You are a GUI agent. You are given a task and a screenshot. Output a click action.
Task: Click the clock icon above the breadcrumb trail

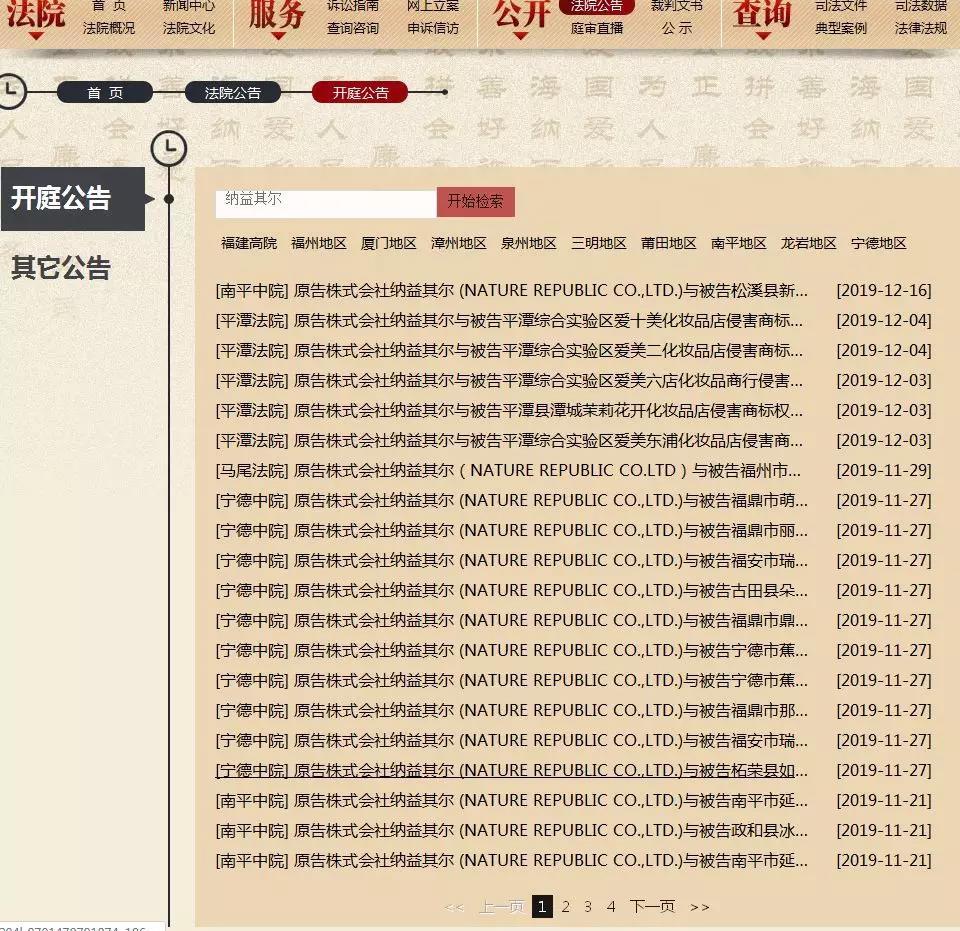click(x=12, y=91)
